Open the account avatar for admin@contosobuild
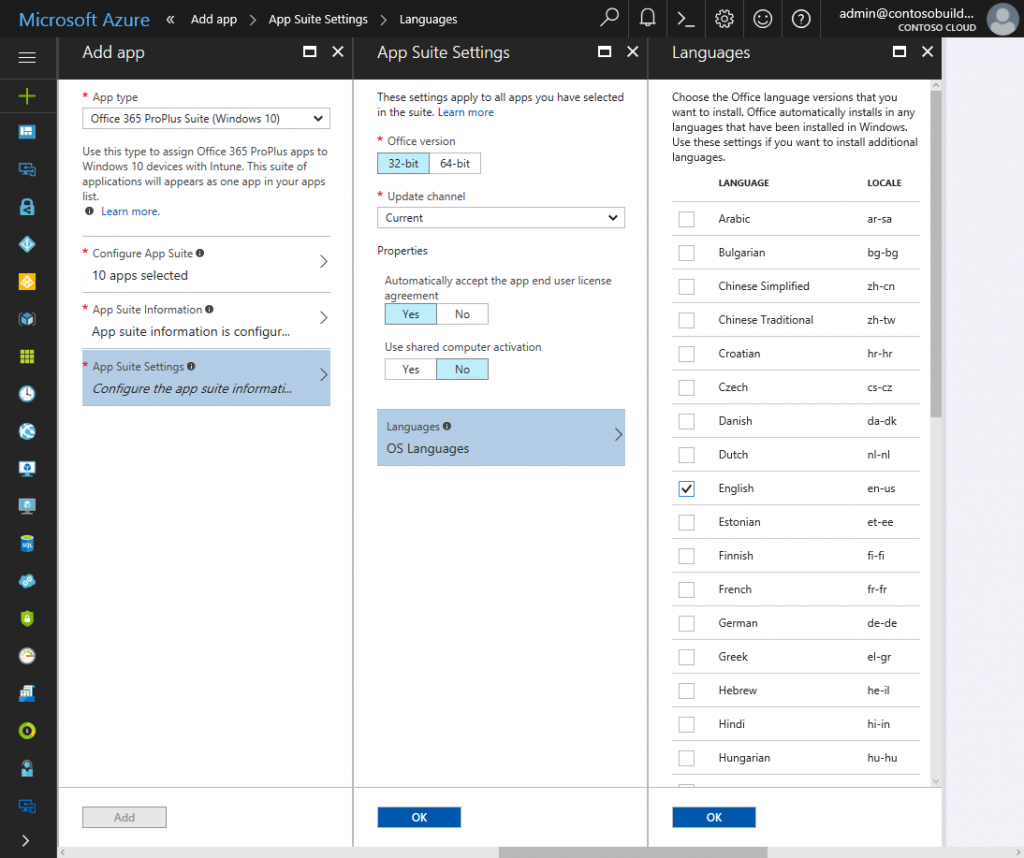The width and height of the screenshot is (1024, 858). 1002,19
